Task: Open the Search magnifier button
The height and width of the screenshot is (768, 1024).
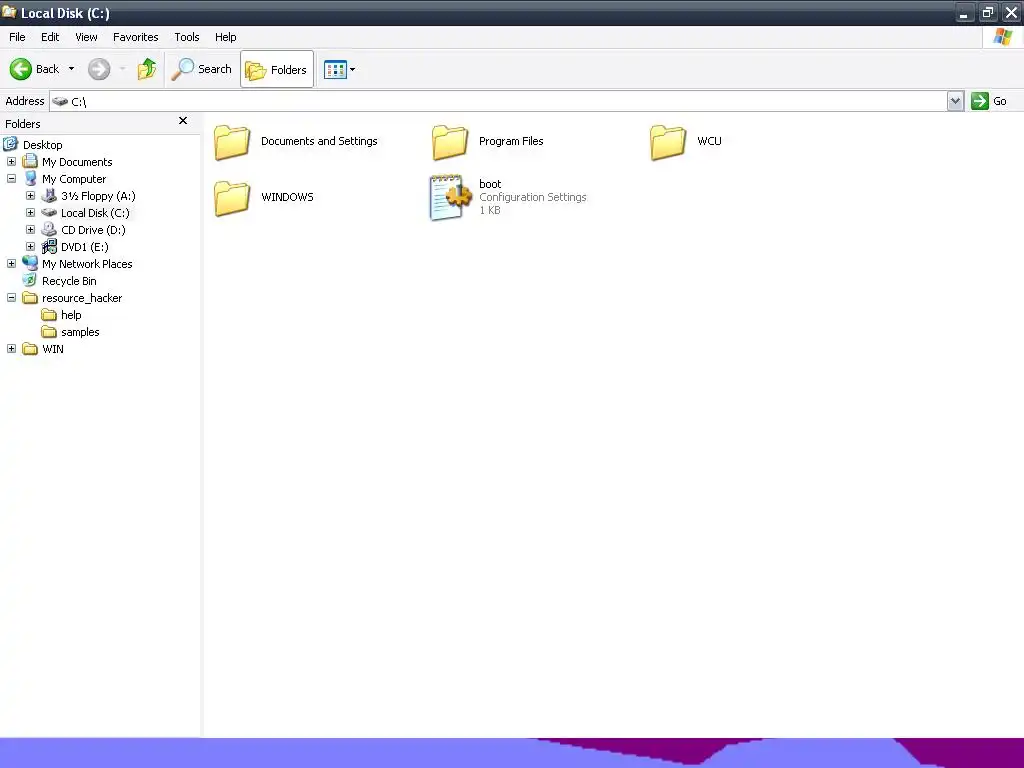Action: tap(201, 69)
